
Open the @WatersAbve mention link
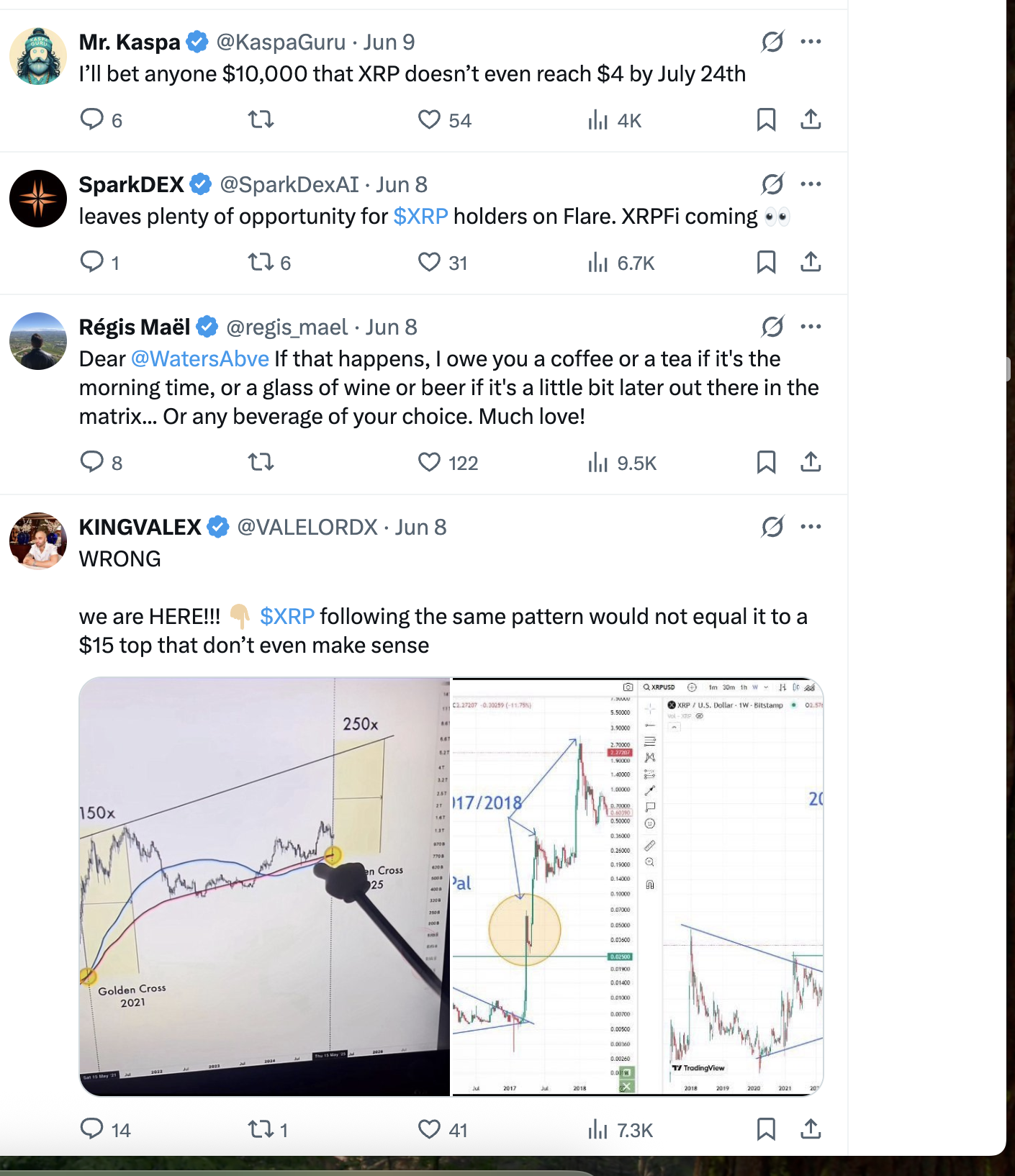200,358
